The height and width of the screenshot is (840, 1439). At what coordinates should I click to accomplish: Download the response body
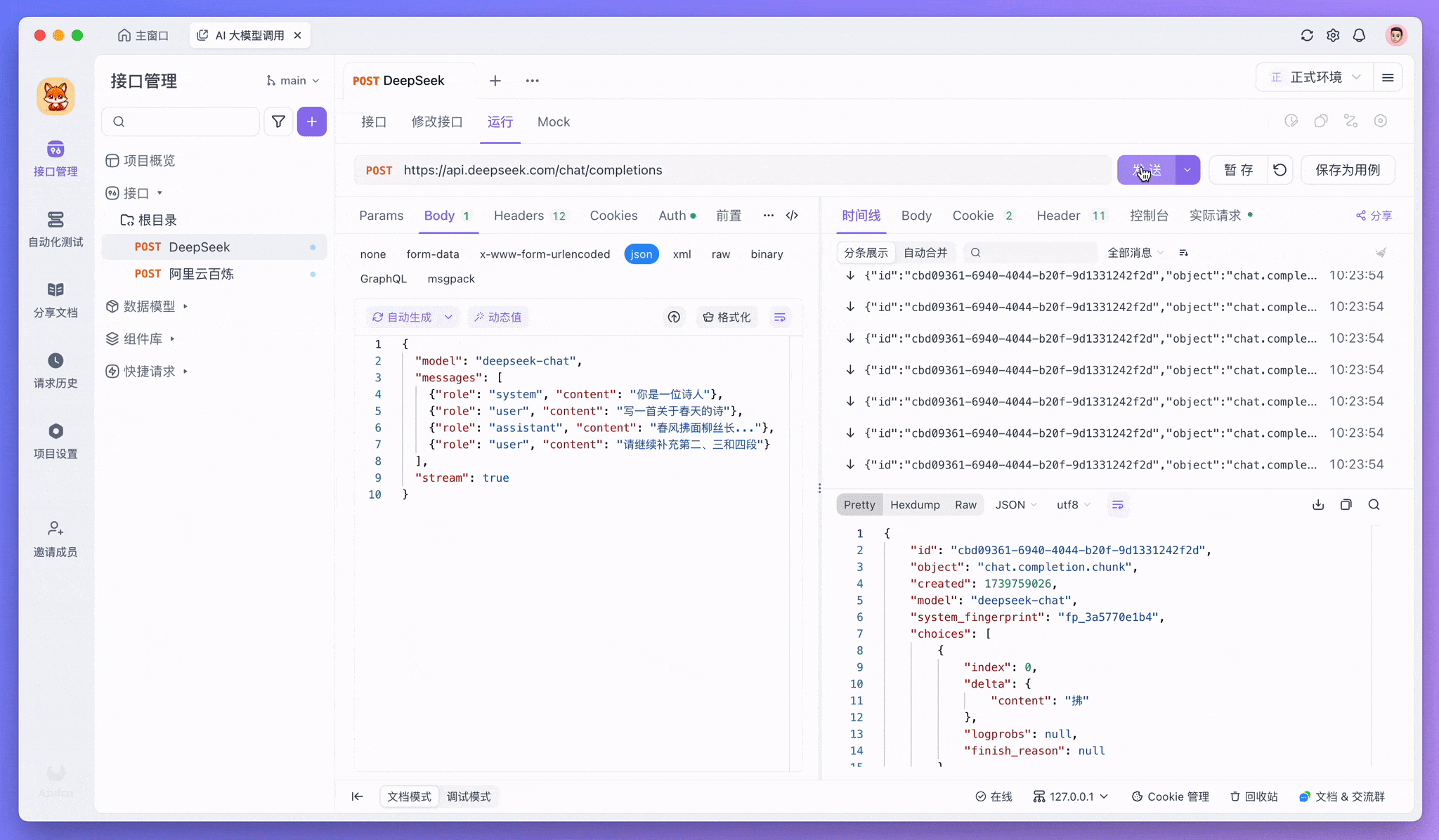[x=1317, y=504]
